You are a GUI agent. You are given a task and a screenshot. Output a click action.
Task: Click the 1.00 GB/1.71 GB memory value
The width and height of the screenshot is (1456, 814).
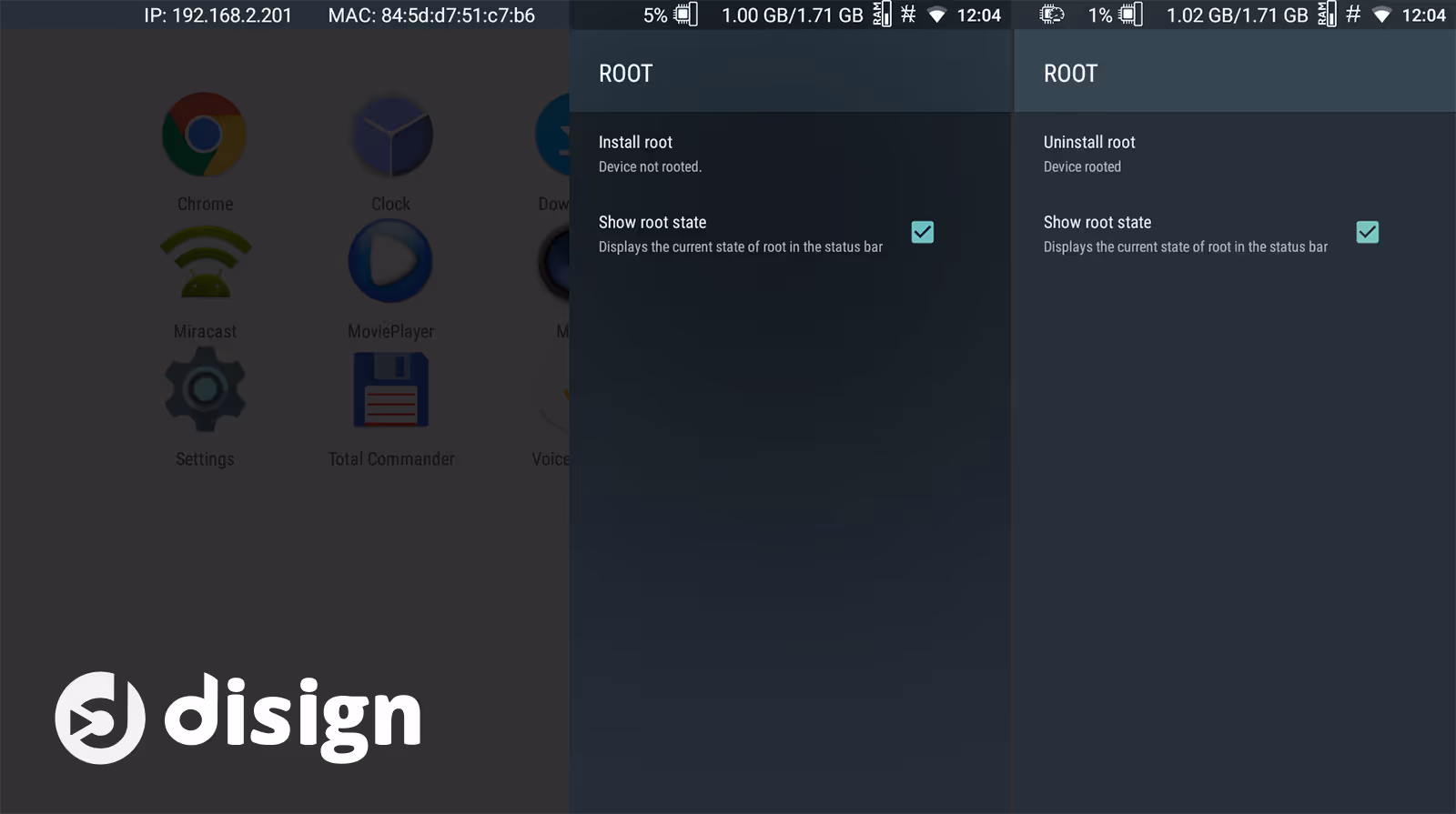[x=793, y=15]
